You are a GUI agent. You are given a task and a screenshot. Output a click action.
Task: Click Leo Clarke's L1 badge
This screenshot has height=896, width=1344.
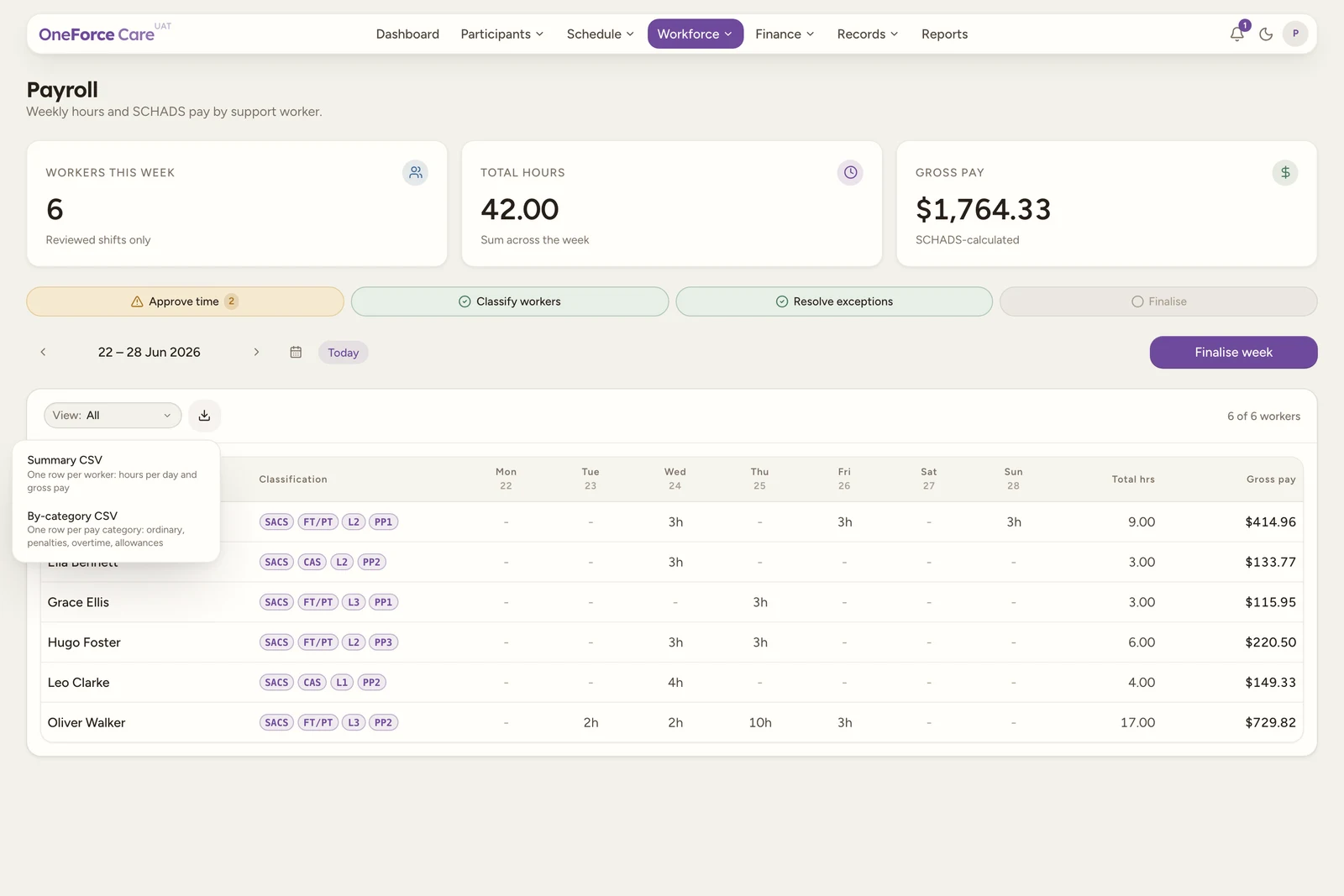(x=342, y=683)
